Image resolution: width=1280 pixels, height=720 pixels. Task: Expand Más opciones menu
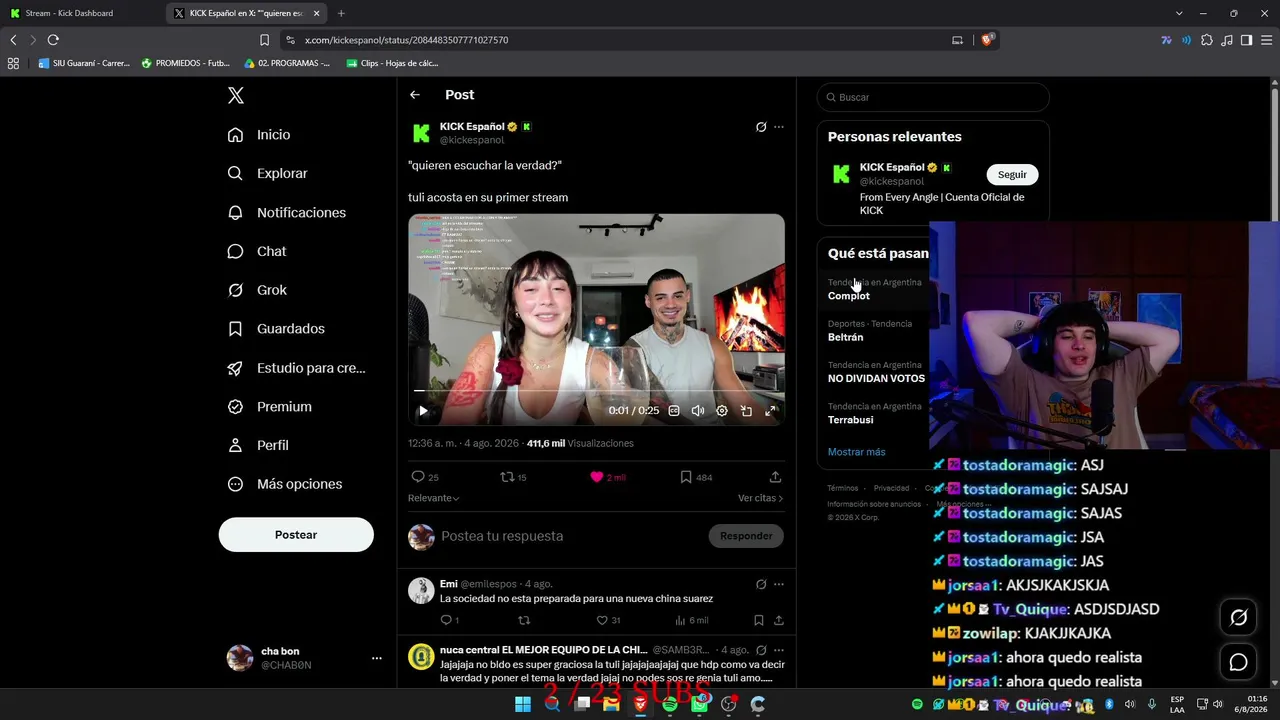[x=285, y=484]
